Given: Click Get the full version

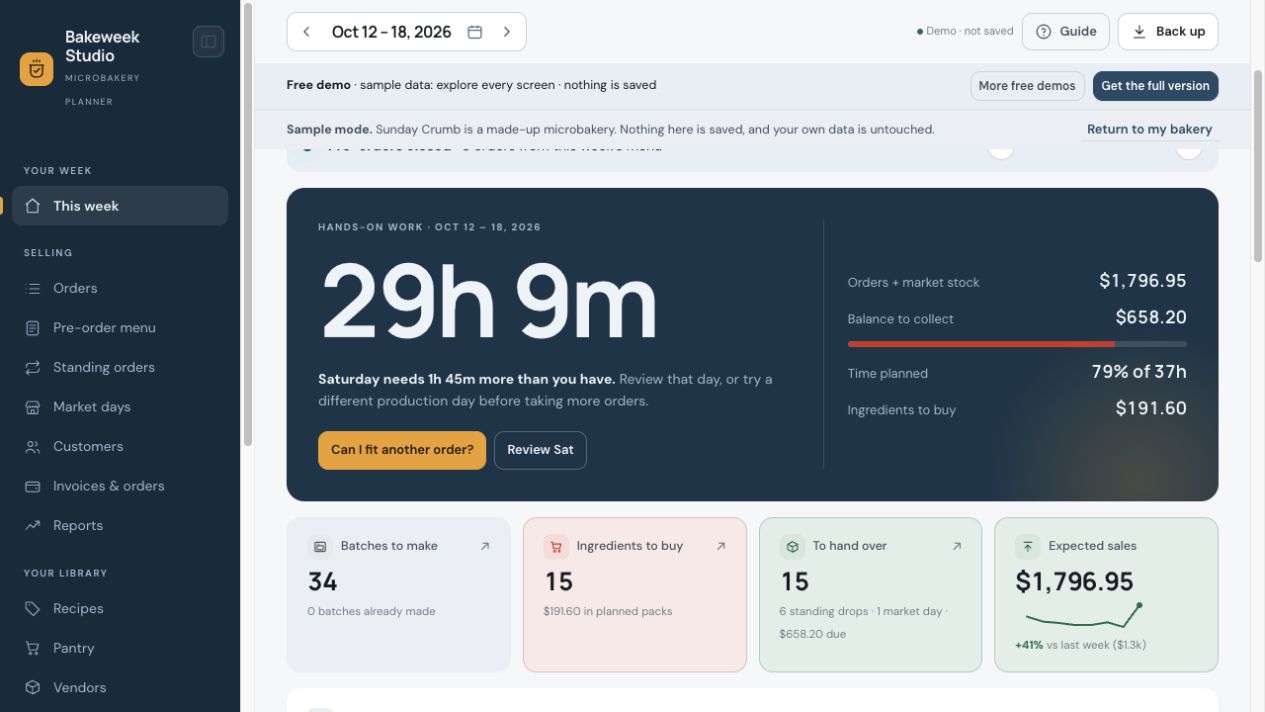Looking at the screenshot, I should 1155,86.
